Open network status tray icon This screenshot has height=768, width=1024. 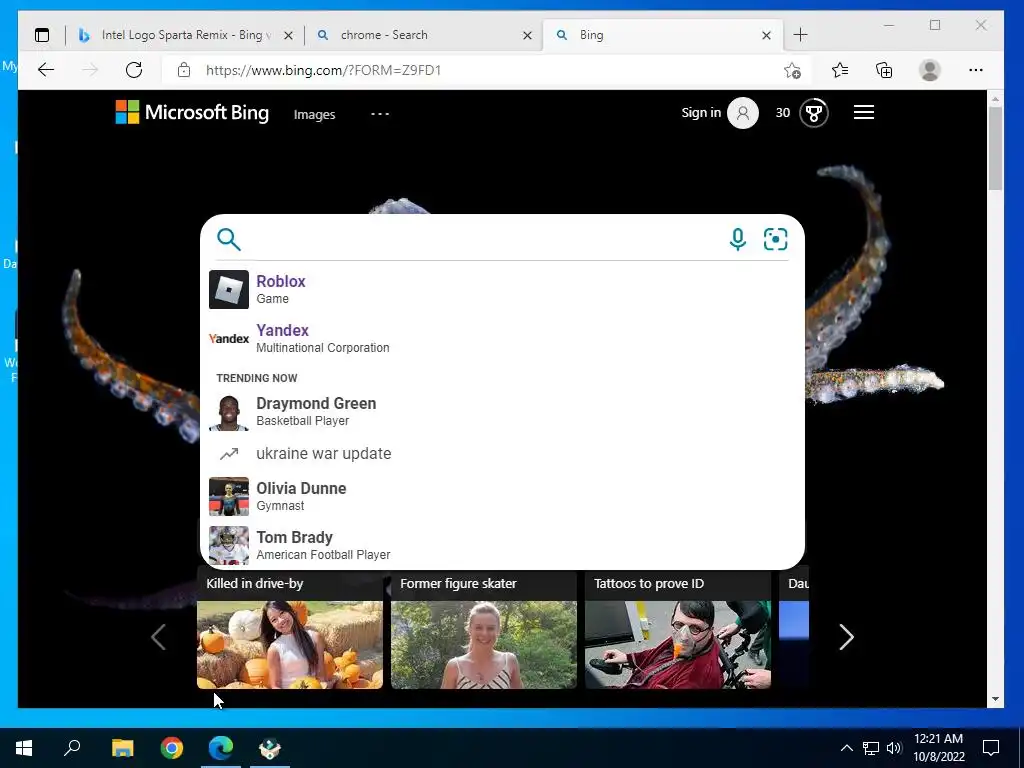pos(871,748)
